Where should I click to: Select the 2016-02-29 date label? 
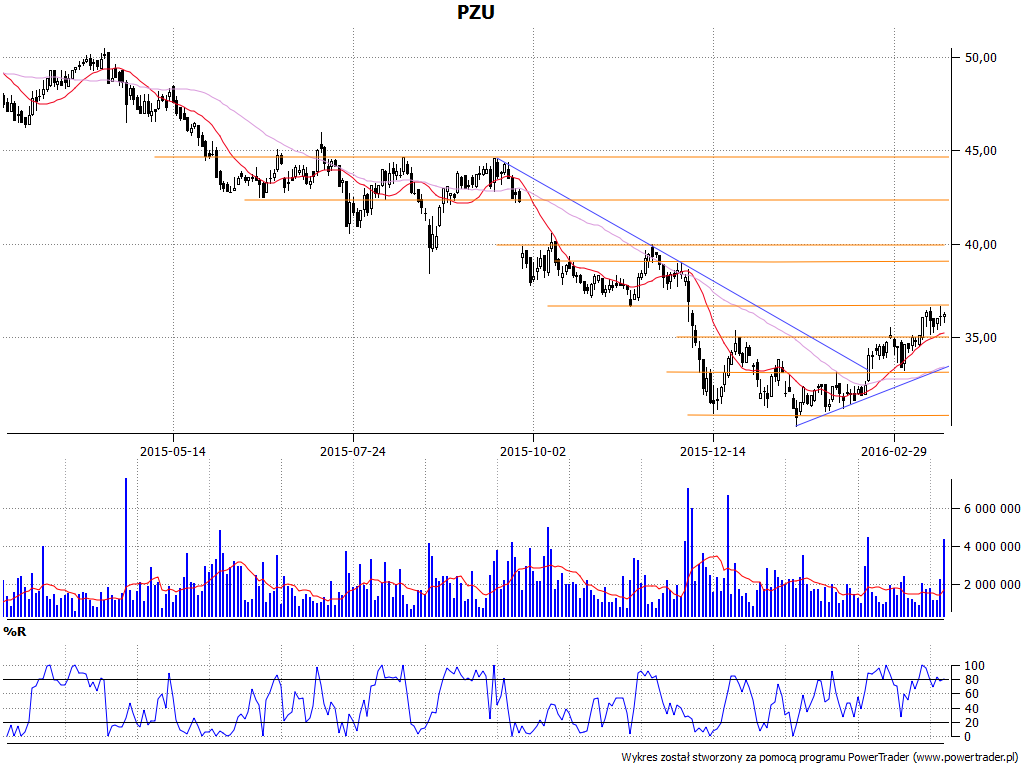[893, 451]
